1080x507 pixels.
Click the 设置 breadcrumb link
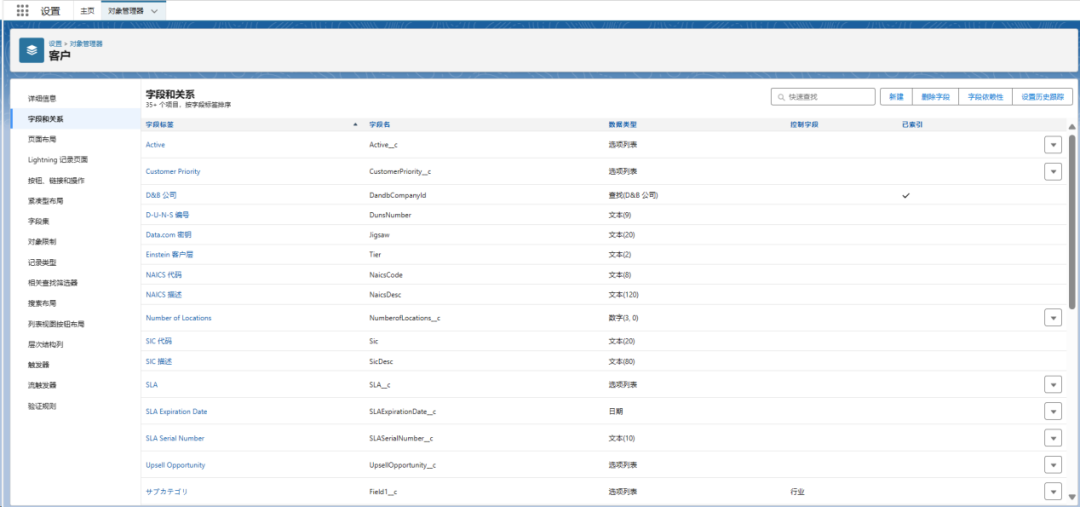pyautogui.click(x=55, y=43)
